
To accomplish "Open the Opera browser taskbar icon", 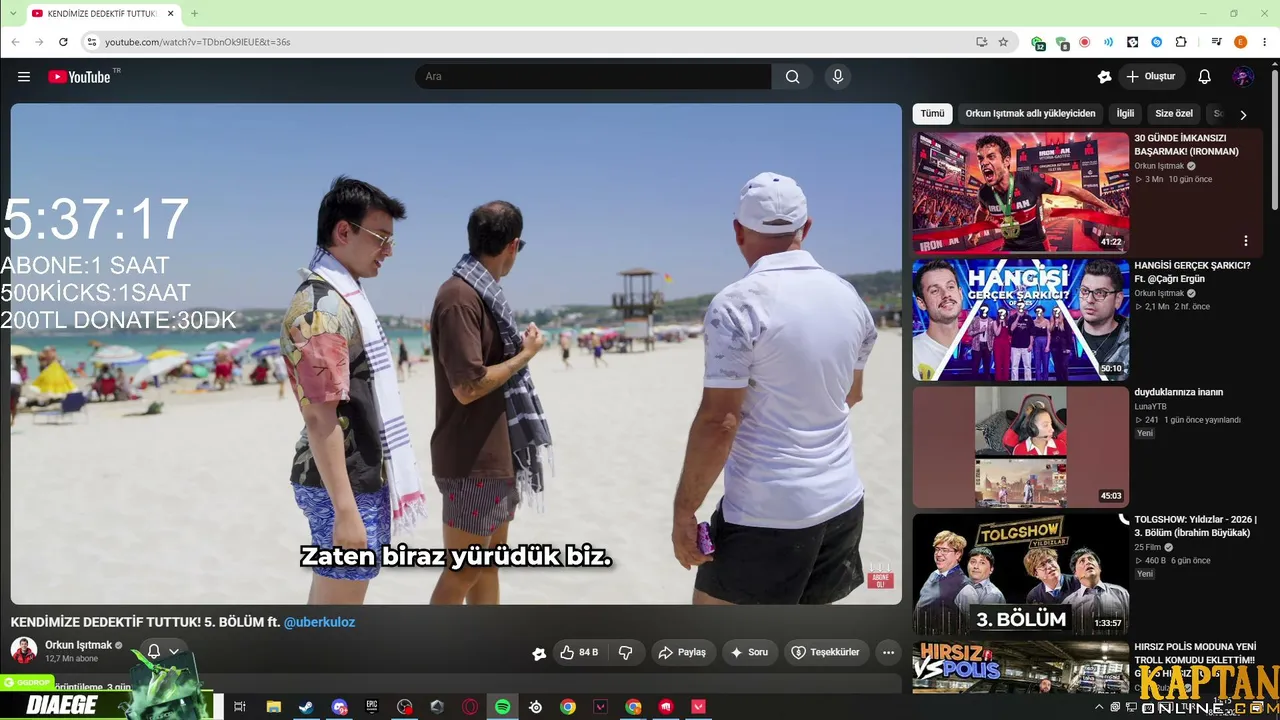I will point(470,707).
